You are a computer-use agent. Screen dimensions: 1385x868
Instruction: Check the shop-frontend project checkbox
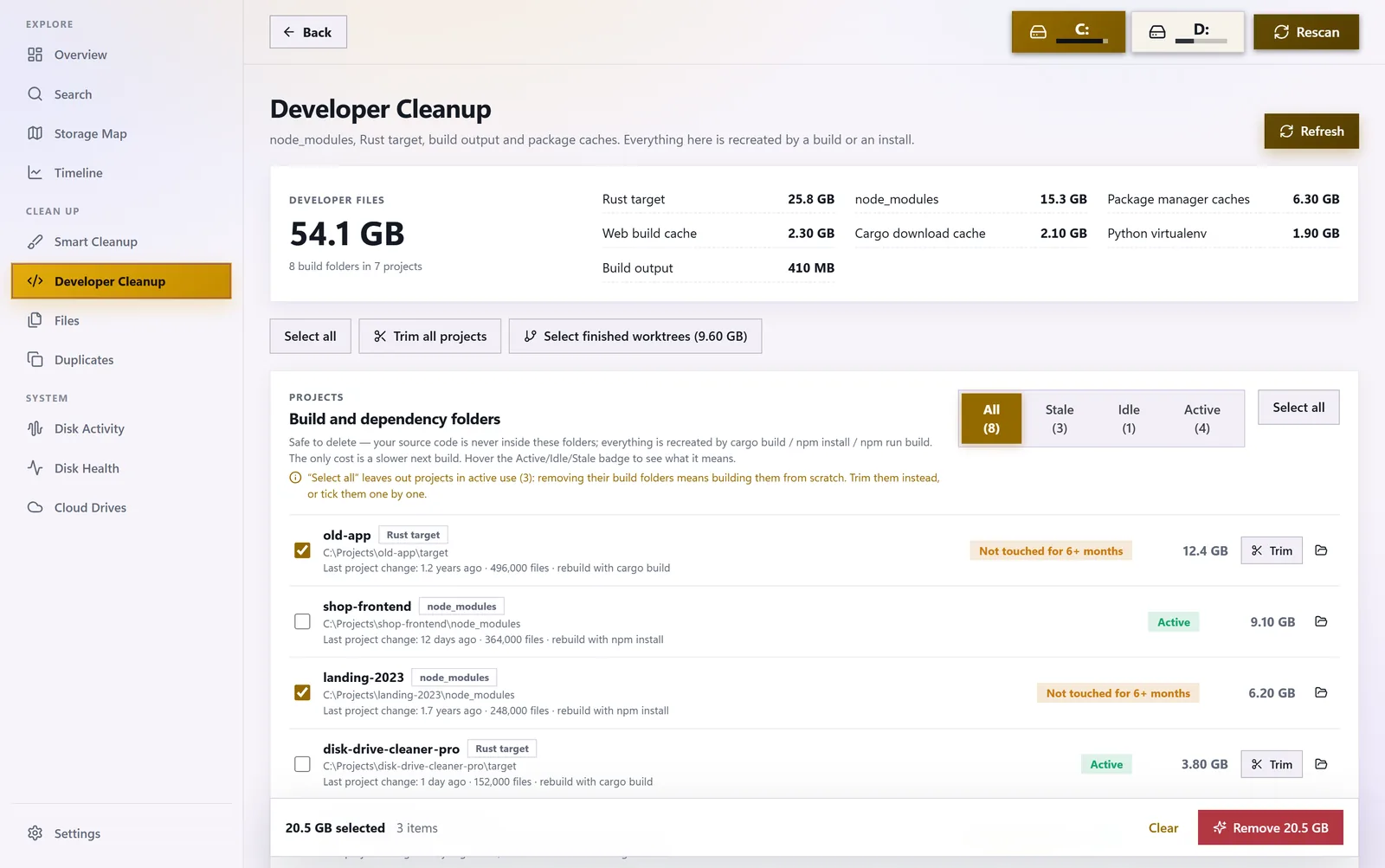[x=302, y=621]
